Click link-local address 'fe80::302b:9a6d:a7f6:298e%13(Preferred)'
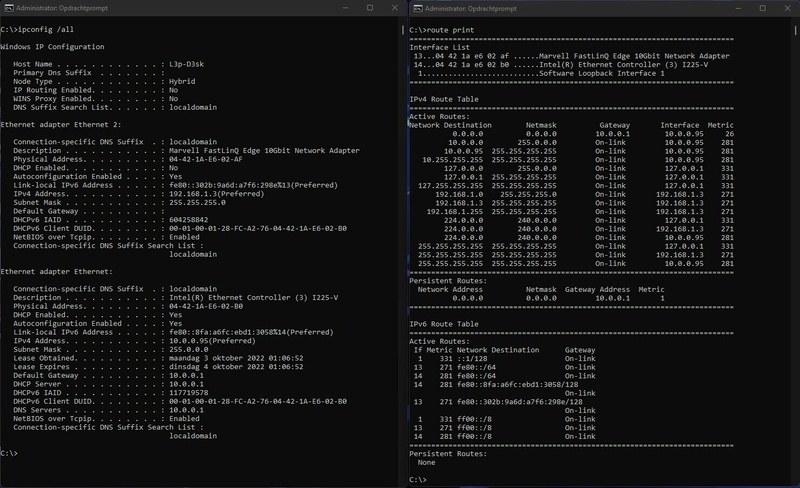 [x=254, y=185]
